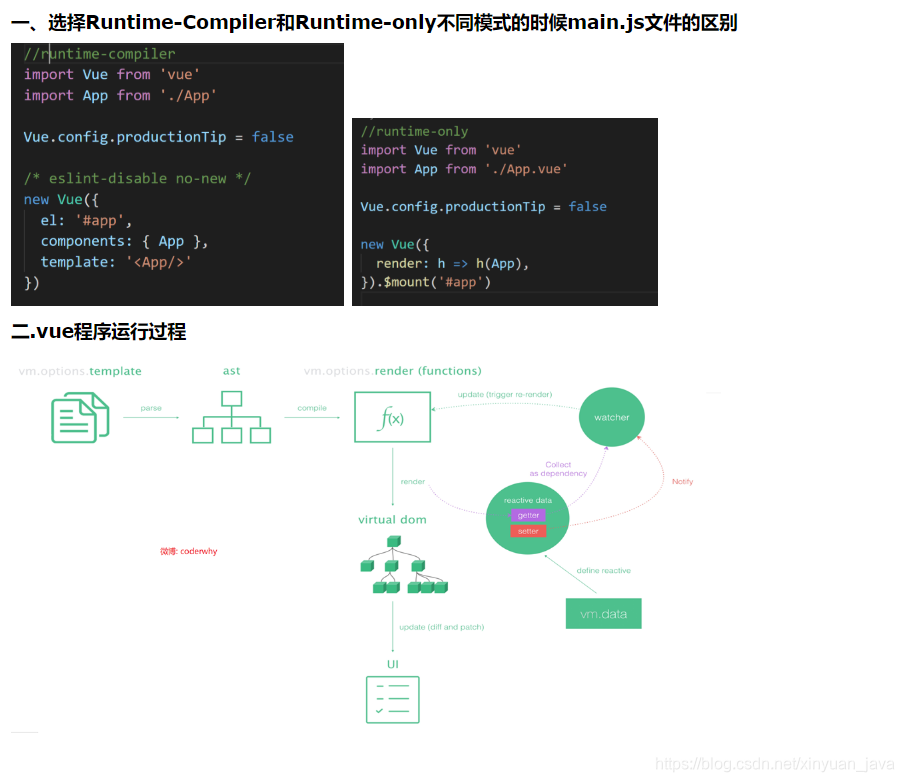Select the green watcher circle
This screenshot has width=904, height=782.
(x=611, y=417)
